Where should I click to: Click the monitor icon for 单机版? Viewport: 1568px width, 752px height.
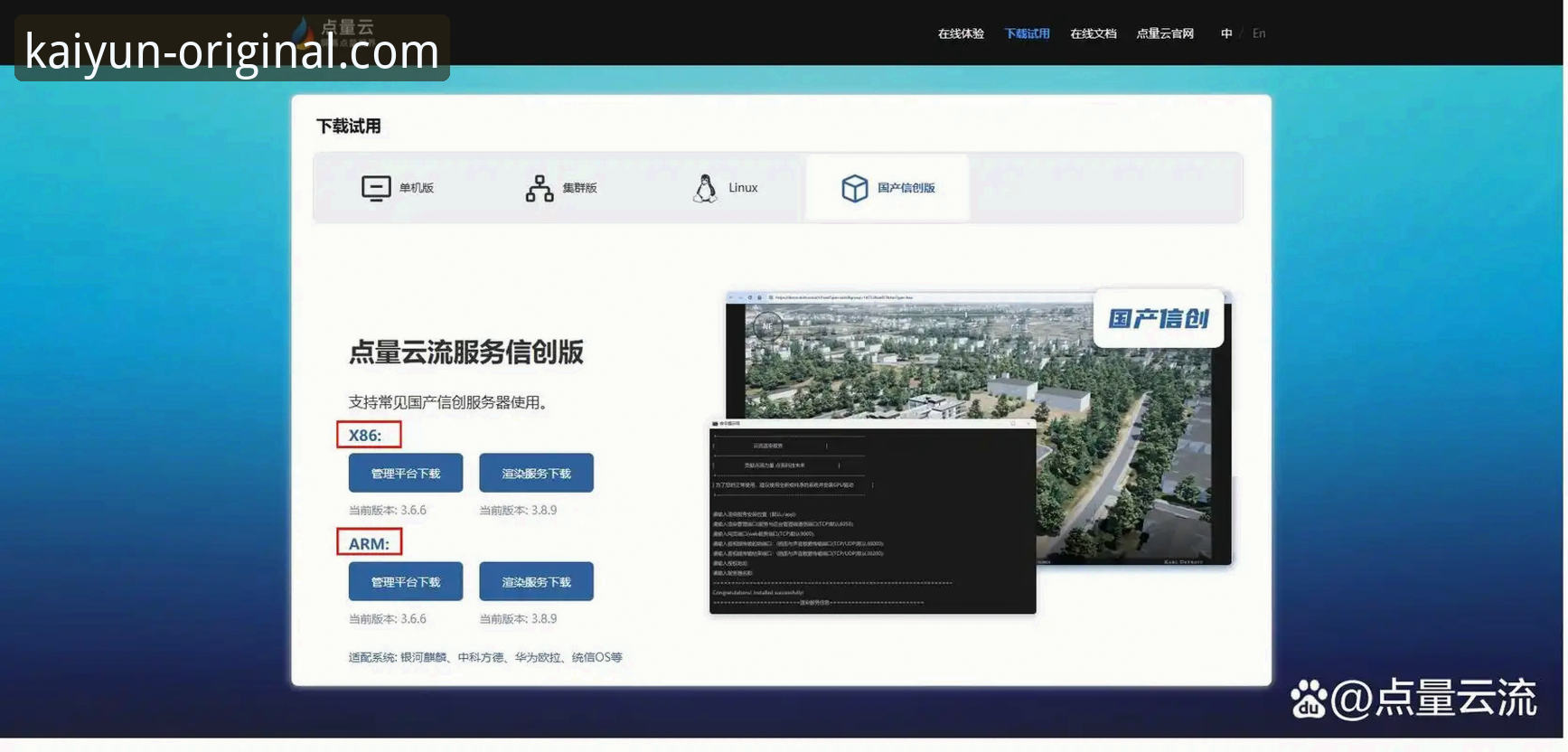pyautogui.click(x=376, y=188)
